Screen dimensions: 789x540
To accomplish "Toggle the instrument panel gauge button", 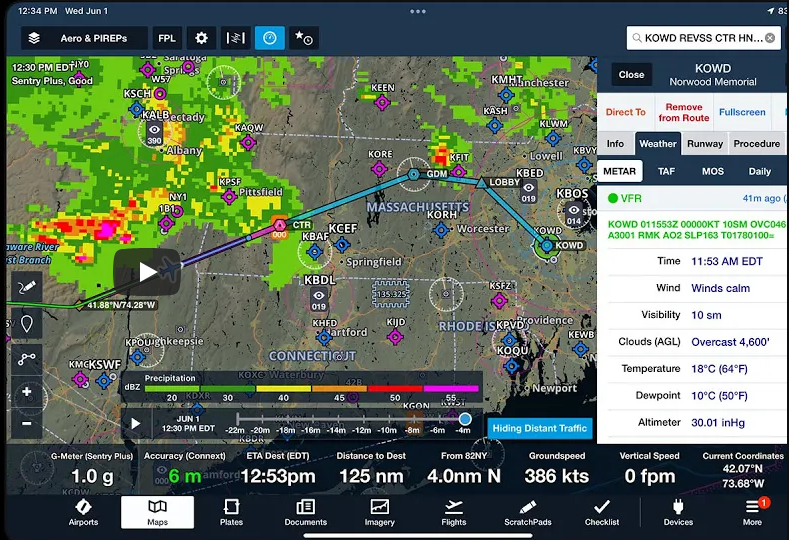I will click(x=269, y=38).
